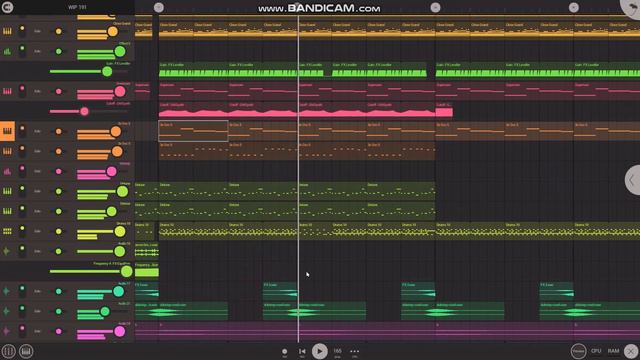Show the RAM meter
This screenshot has width=640, height=360.
pyautogui.click(x=613, y=351)
